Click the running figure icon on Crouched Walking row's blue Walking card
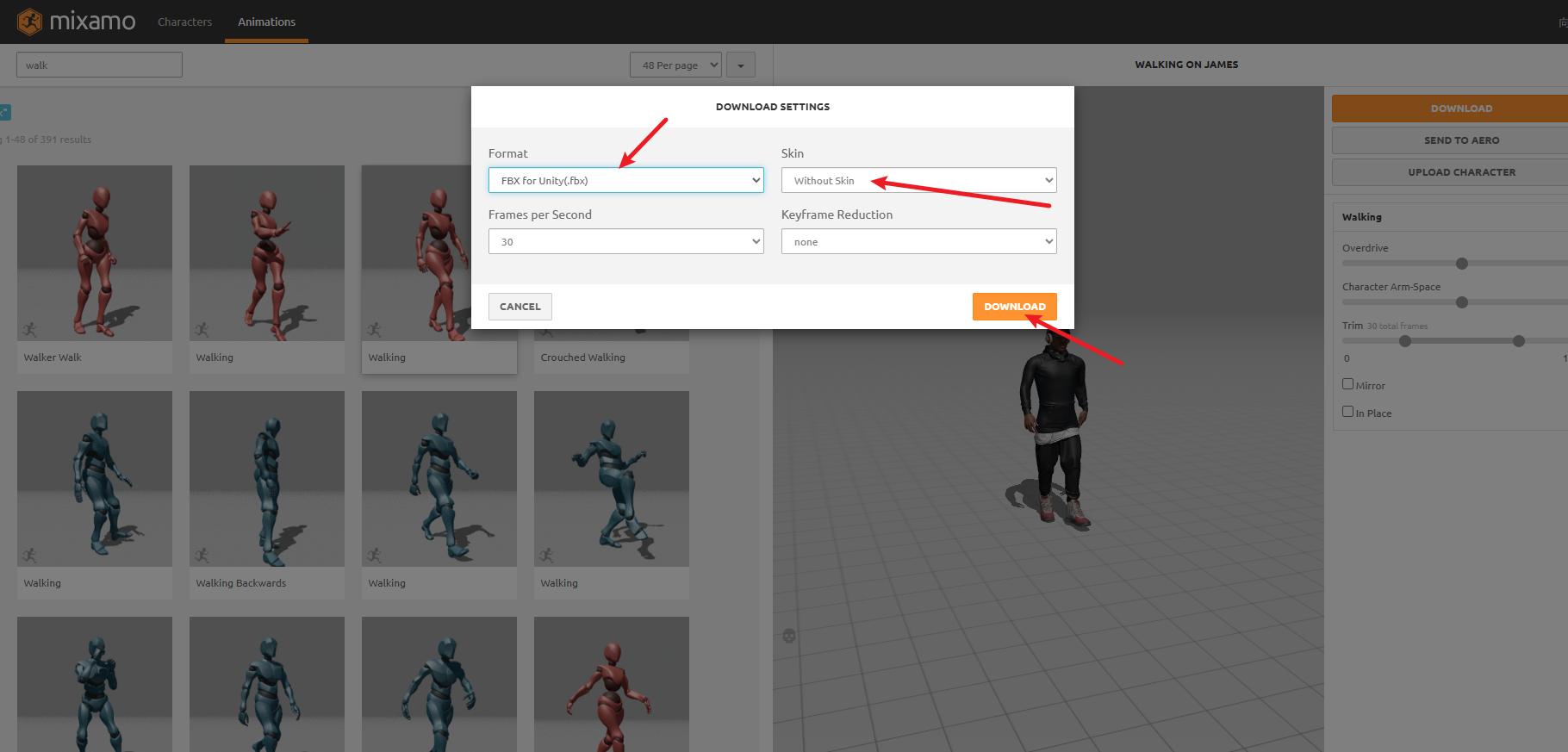The image size is (1568, 752). tap(546, 555)
